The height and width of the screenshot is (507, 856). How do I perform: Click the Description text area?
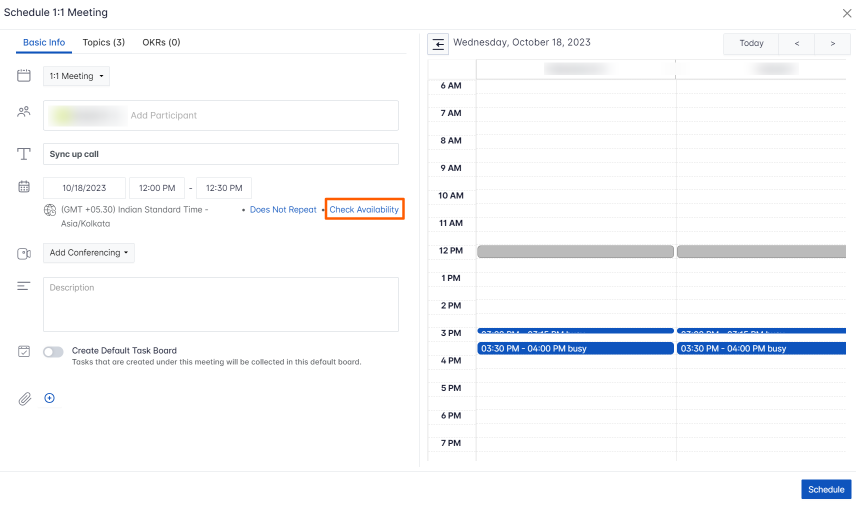click(221, 305)
